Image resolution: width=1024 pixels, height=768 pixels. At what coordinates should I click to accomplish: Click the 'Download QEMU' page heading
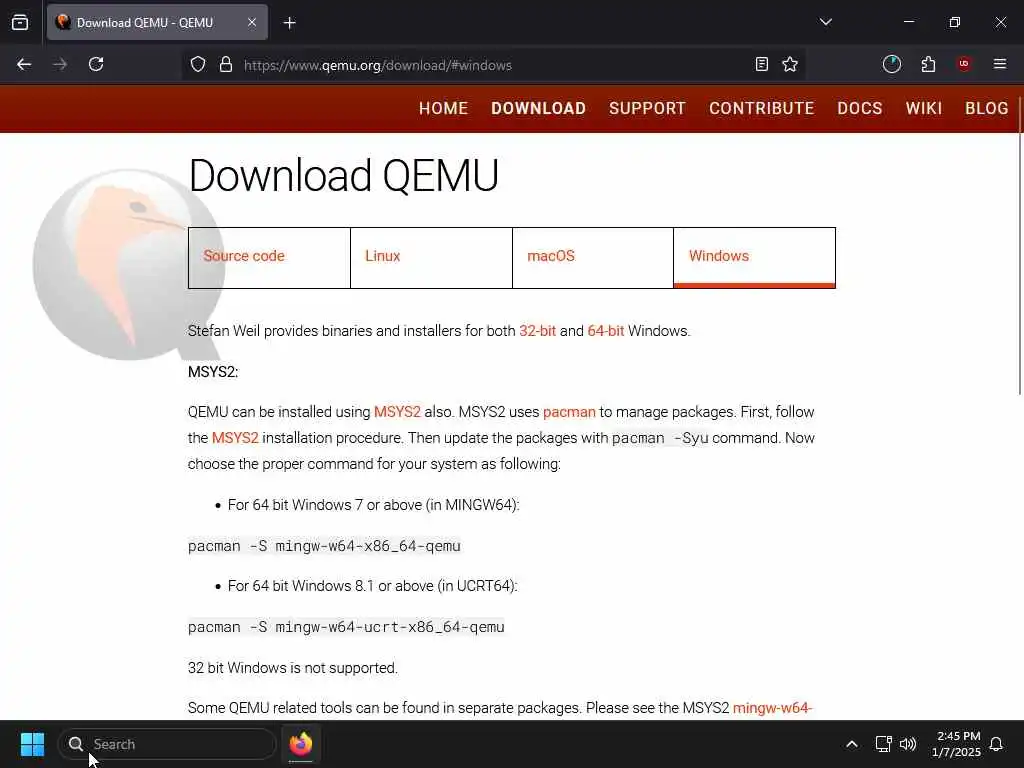344,175
